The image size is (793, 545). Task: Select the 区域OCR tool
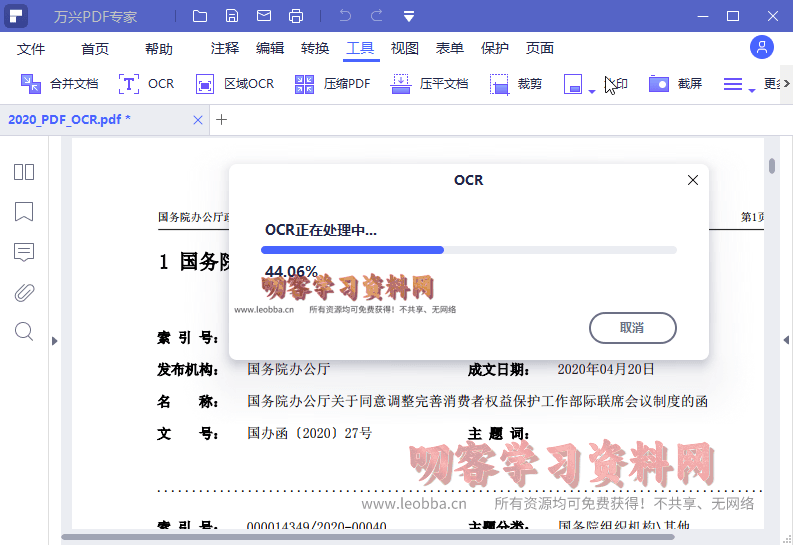click(205, 84)
